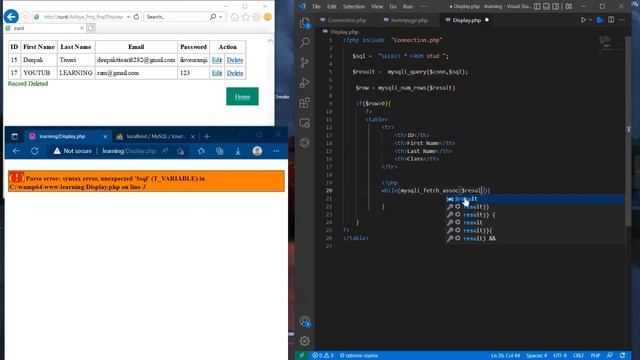640x360 pixels.
Task: Split the VS Code editor right
Action: tap(611, 20)
